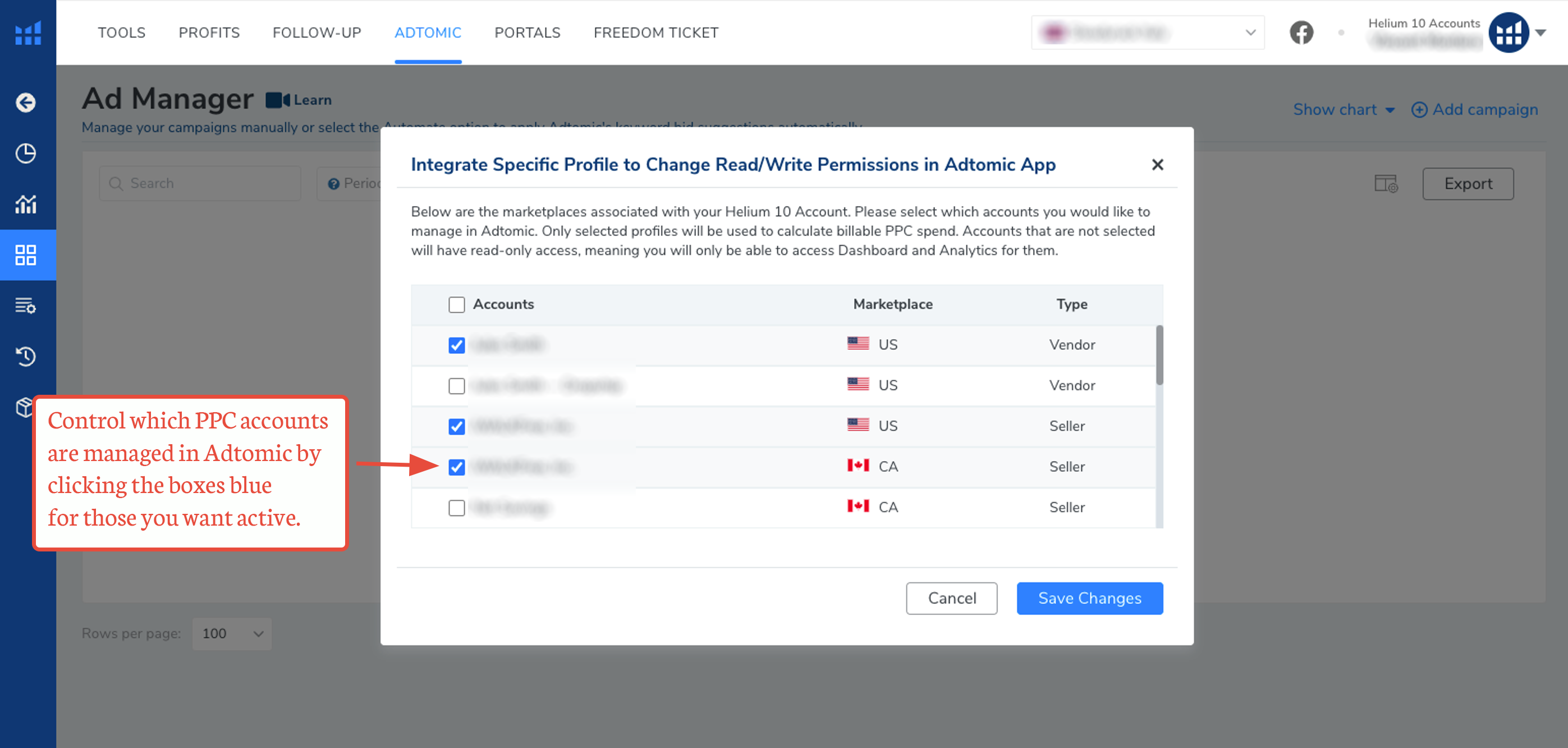Expand the account selector dropdown in header

(1148, 32)
